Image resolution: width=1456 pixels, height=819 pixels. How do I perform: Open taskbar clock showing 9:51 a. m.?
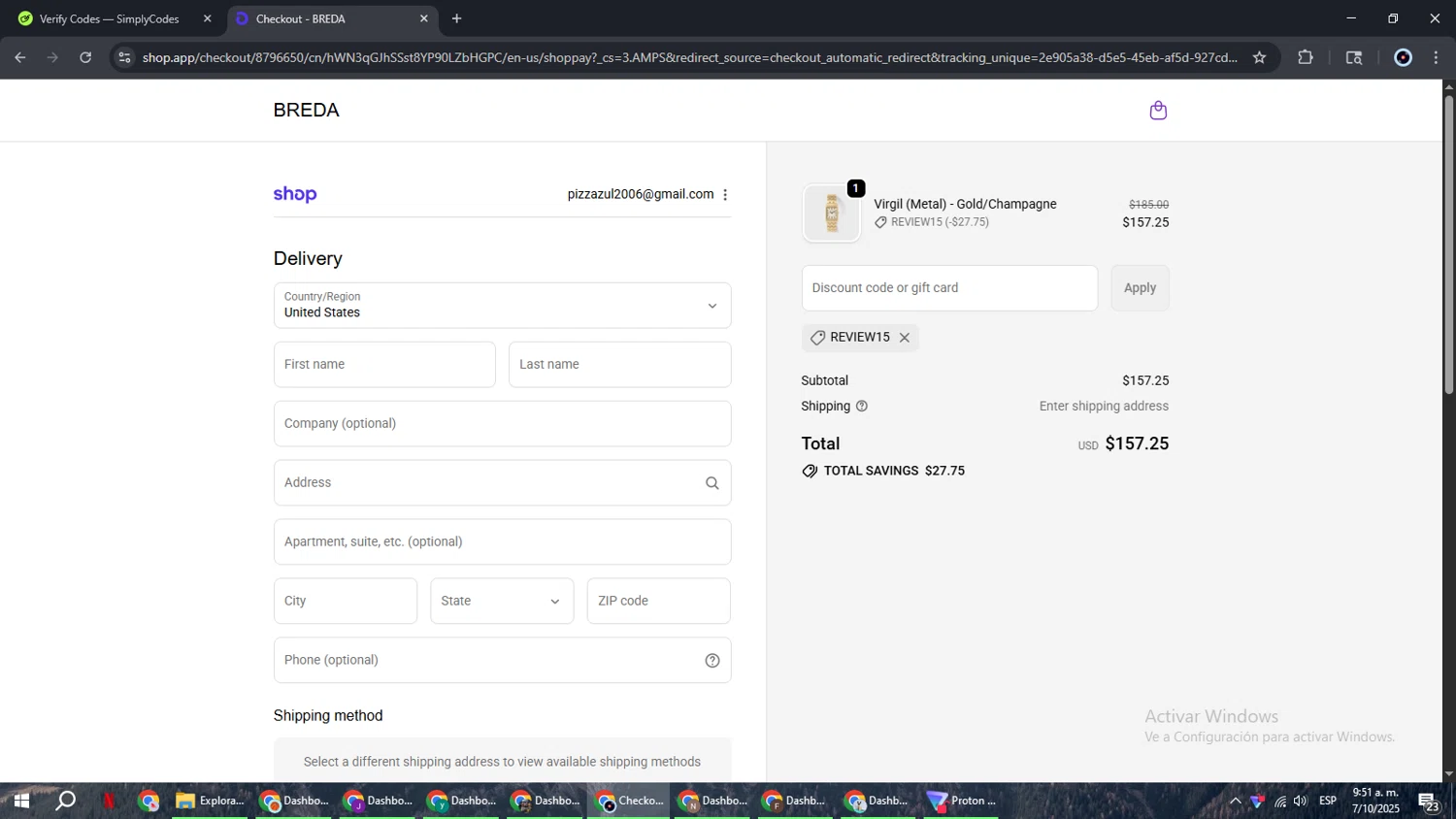[1375, 801]
